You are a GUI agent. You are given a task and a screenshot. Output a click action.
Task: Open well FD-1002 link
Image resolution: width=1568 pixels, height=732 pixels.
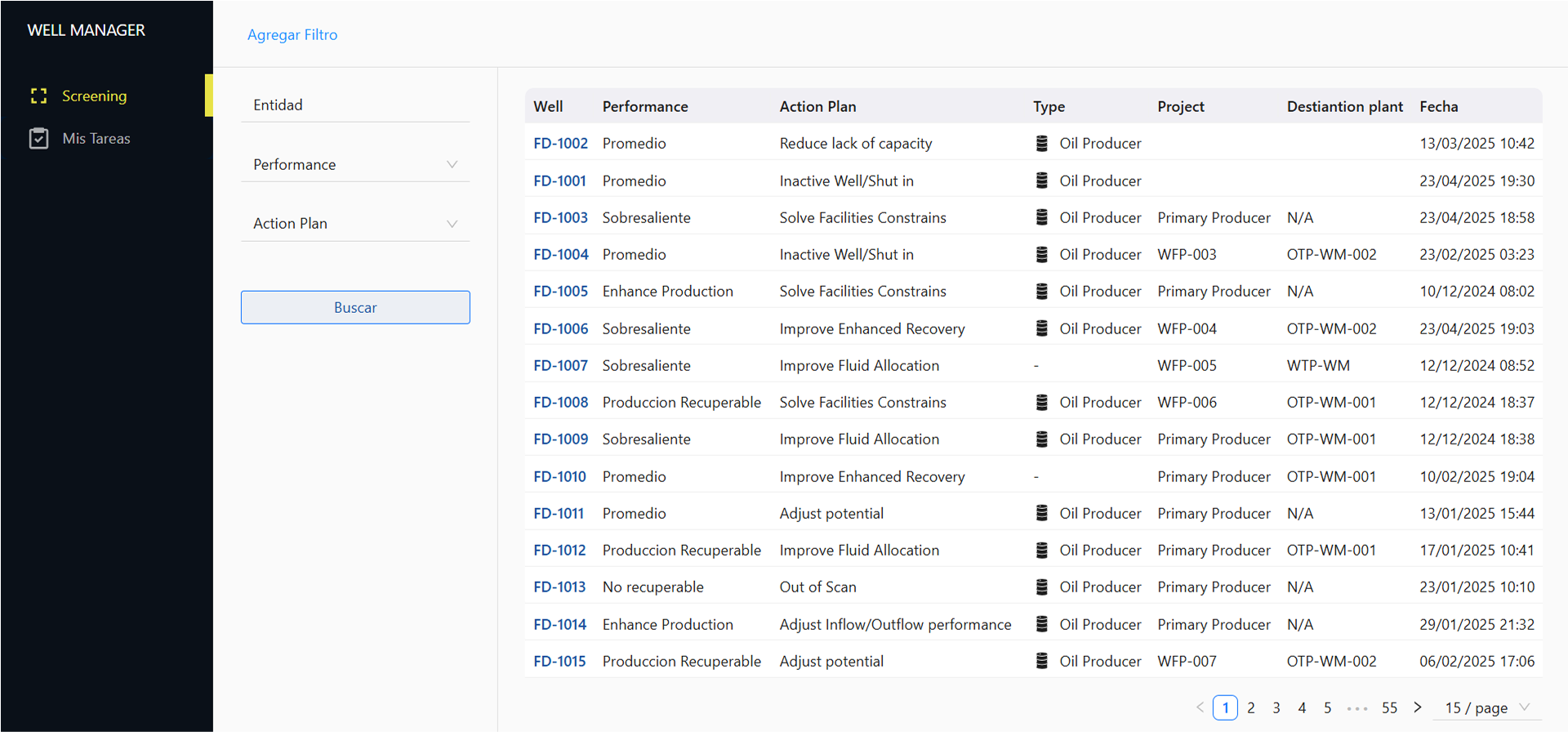(x=560, y=143)
